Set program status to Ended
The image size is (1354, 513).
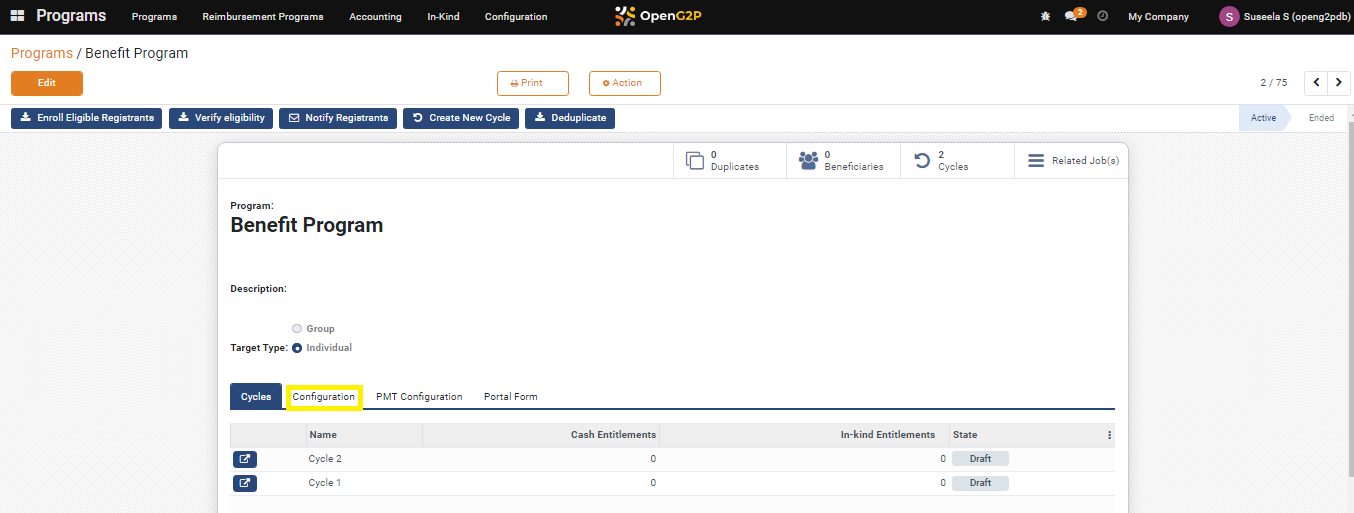(1321, 118)
